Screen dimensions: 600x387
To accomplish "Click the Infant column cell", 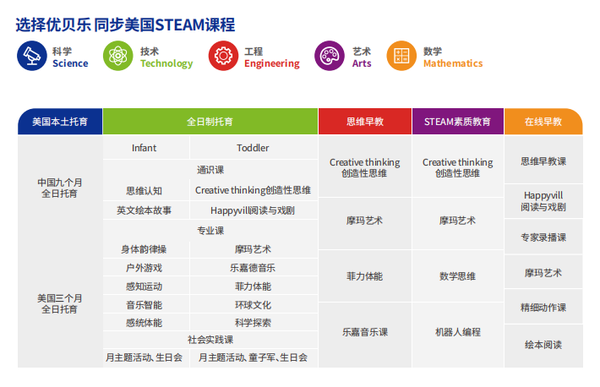I will [x=145, y=148].
